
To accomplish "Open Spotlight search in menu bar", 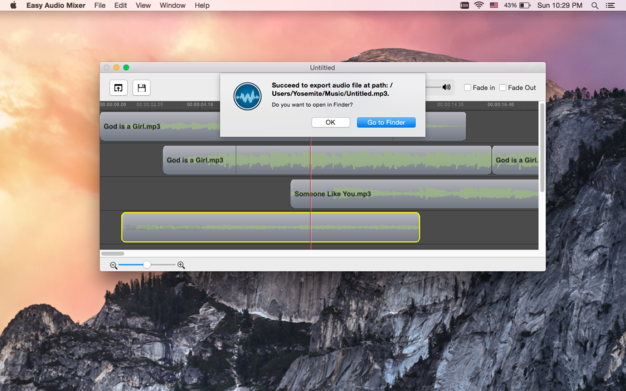I will coord(595,6).
